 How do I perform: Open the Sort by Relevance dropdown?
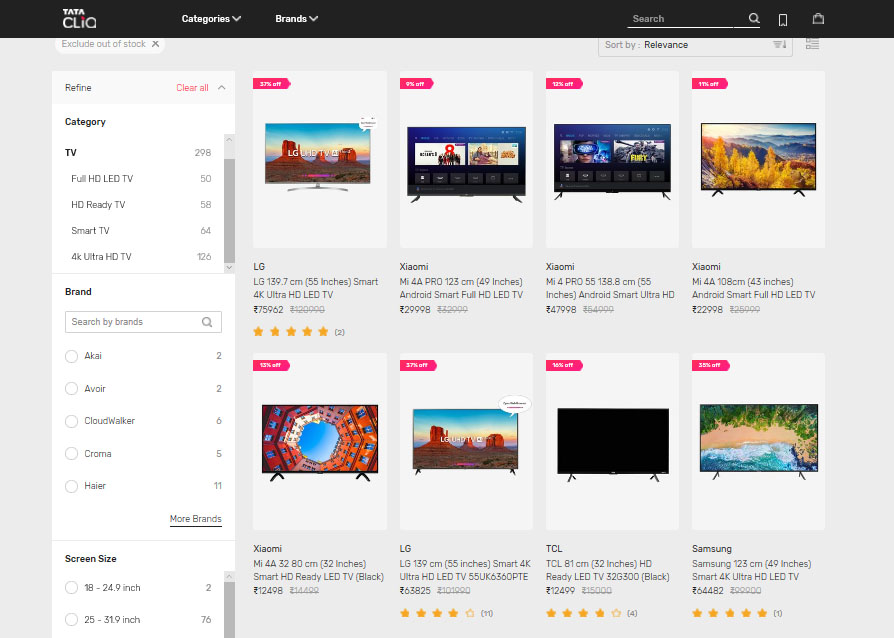695,45
